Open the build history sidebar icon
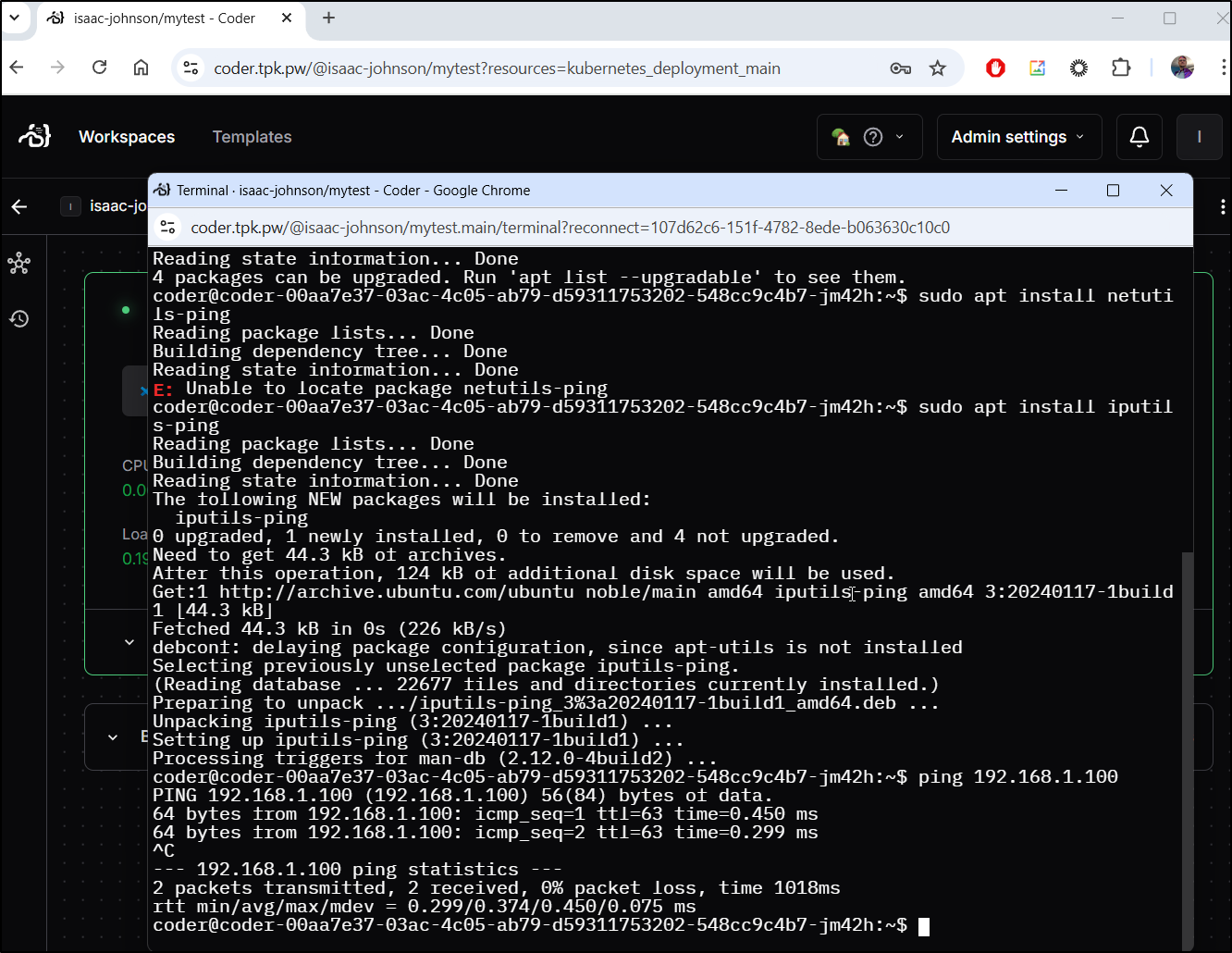The image size is (1232, 953). pos(18,318)
